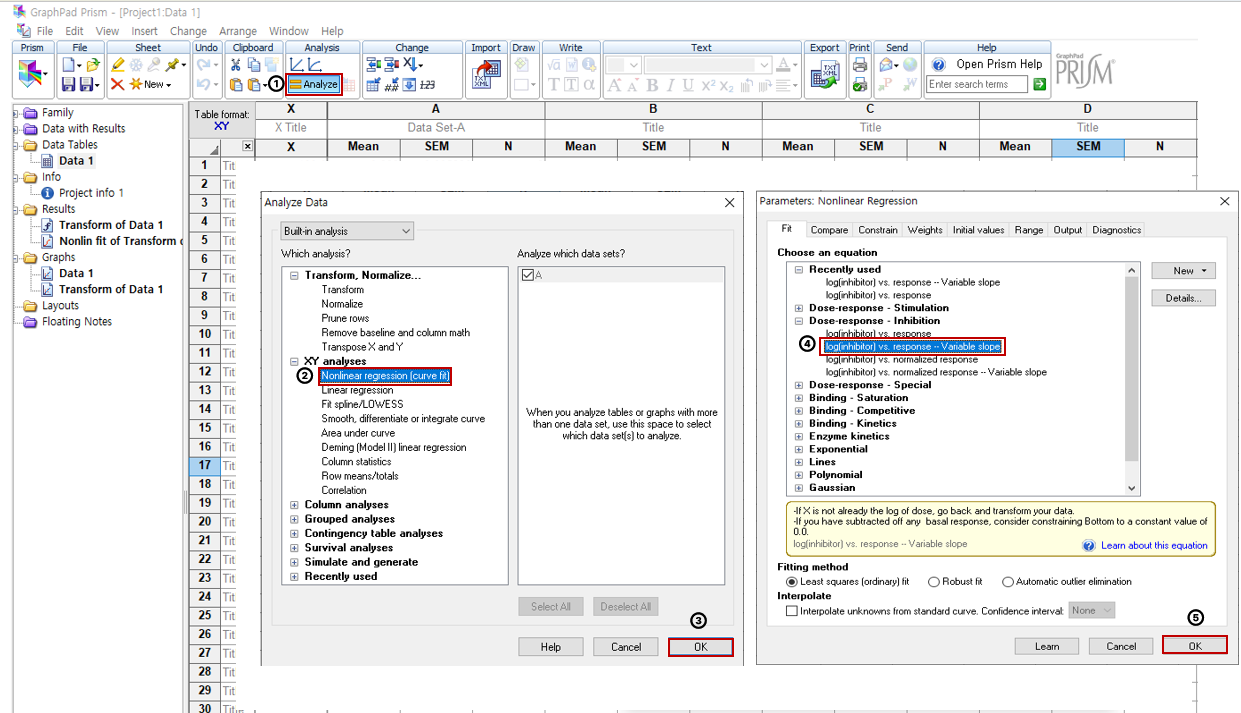Open the Edit menu
This screenshot has height=713, width=1241.
coord(74,31)
